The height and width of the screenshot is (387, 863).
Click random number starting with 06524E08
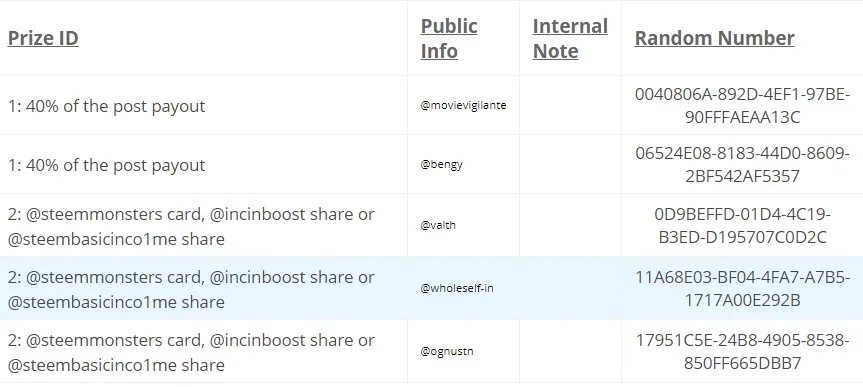(x=742, y=165)
